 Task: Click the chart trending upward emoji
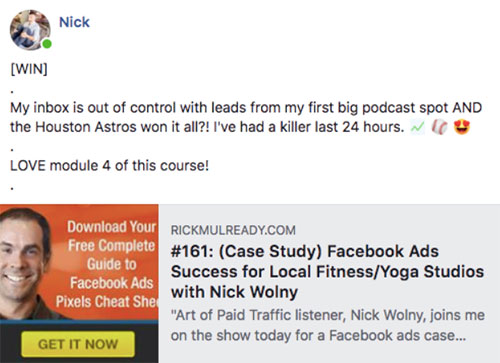click(x=418, y=127)
